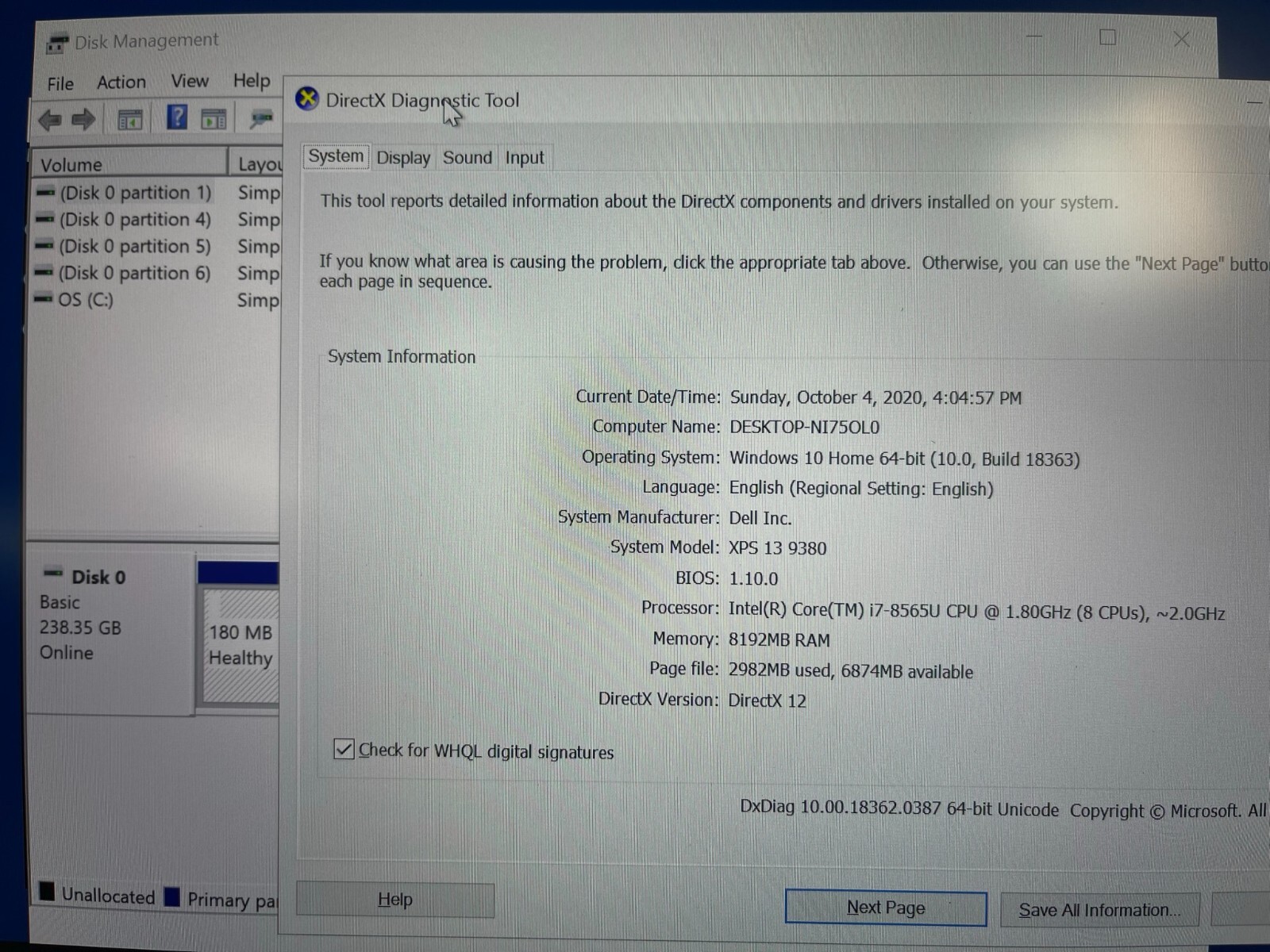Viewport: 1270px width, 952px height.
Task: Click the Disk Management window title icon
Action: coord(56,44)
